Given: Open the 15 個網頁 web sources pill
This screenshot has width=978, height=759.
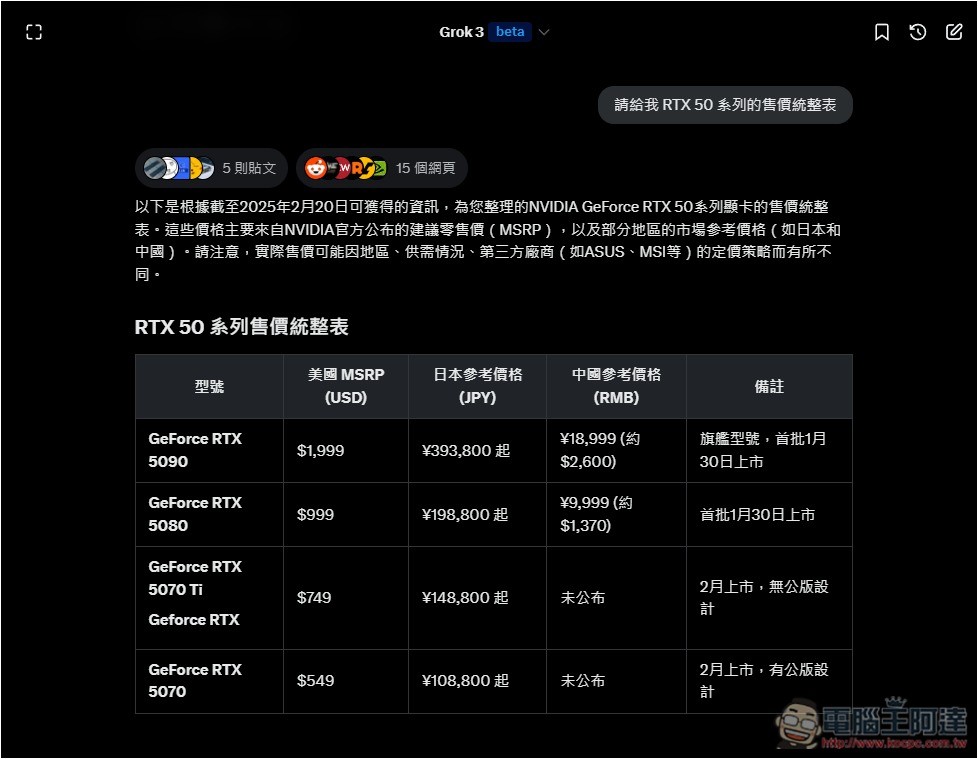Looking at the screenshot, I should pos(382,168).
